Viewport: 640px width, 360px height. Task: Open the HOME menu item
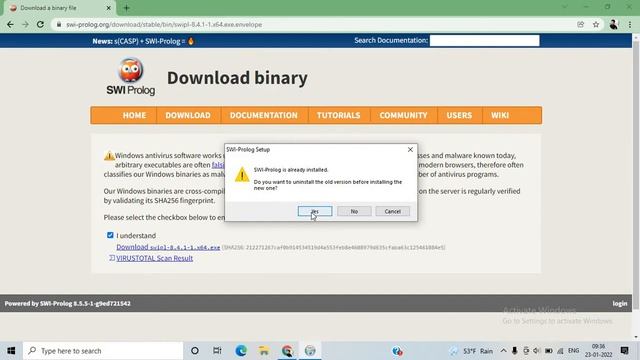coord(134,115)
